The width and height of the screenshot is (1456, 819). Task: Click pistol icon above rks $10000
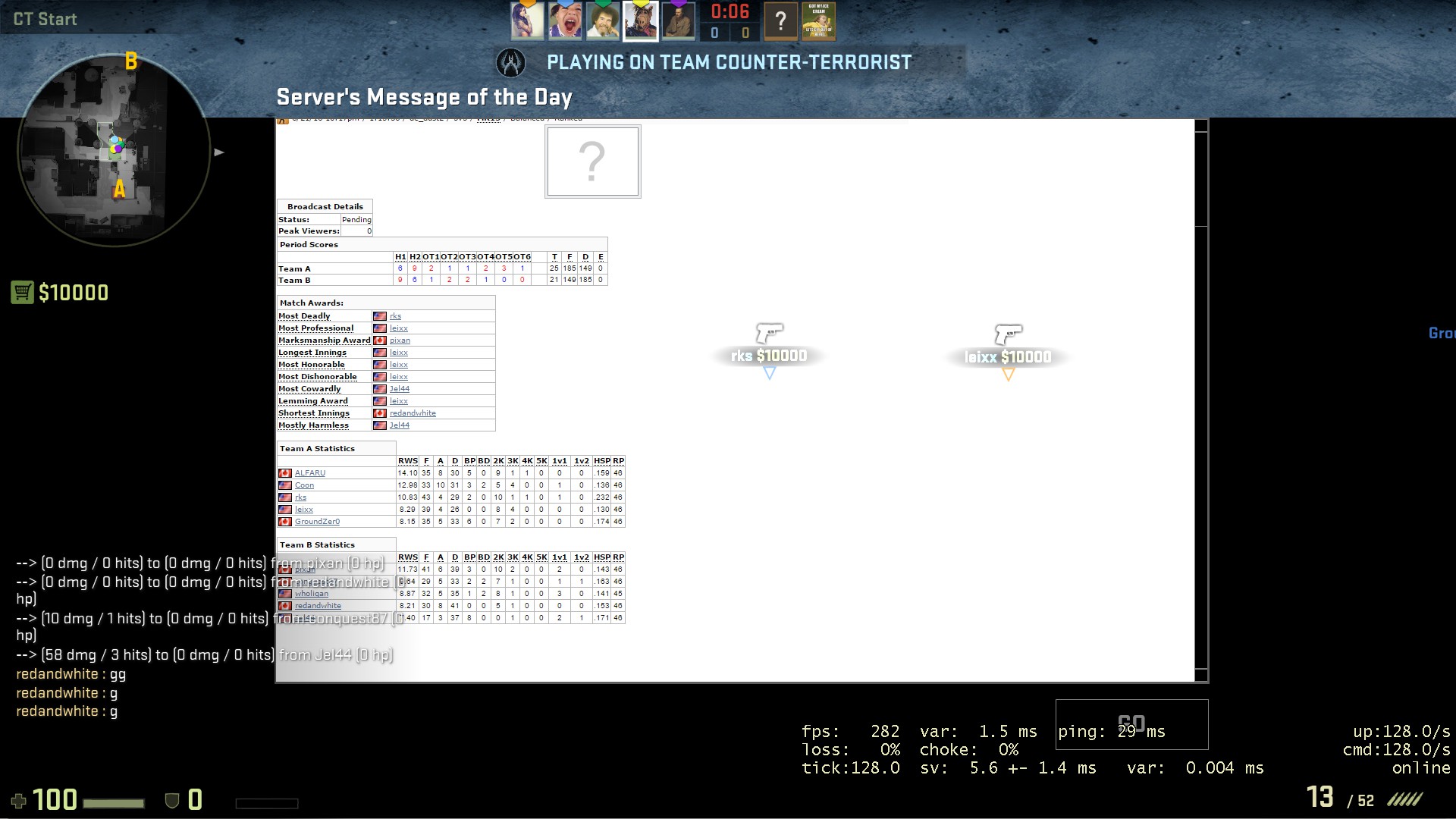pyautogui.click(x=769, y=333)
